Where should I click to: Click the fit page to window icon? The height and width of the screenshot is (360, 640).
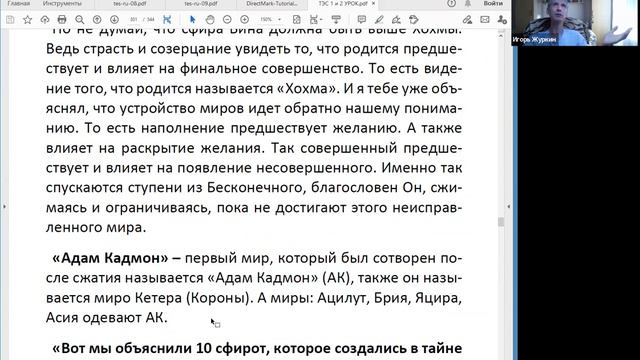pos(297,20)
